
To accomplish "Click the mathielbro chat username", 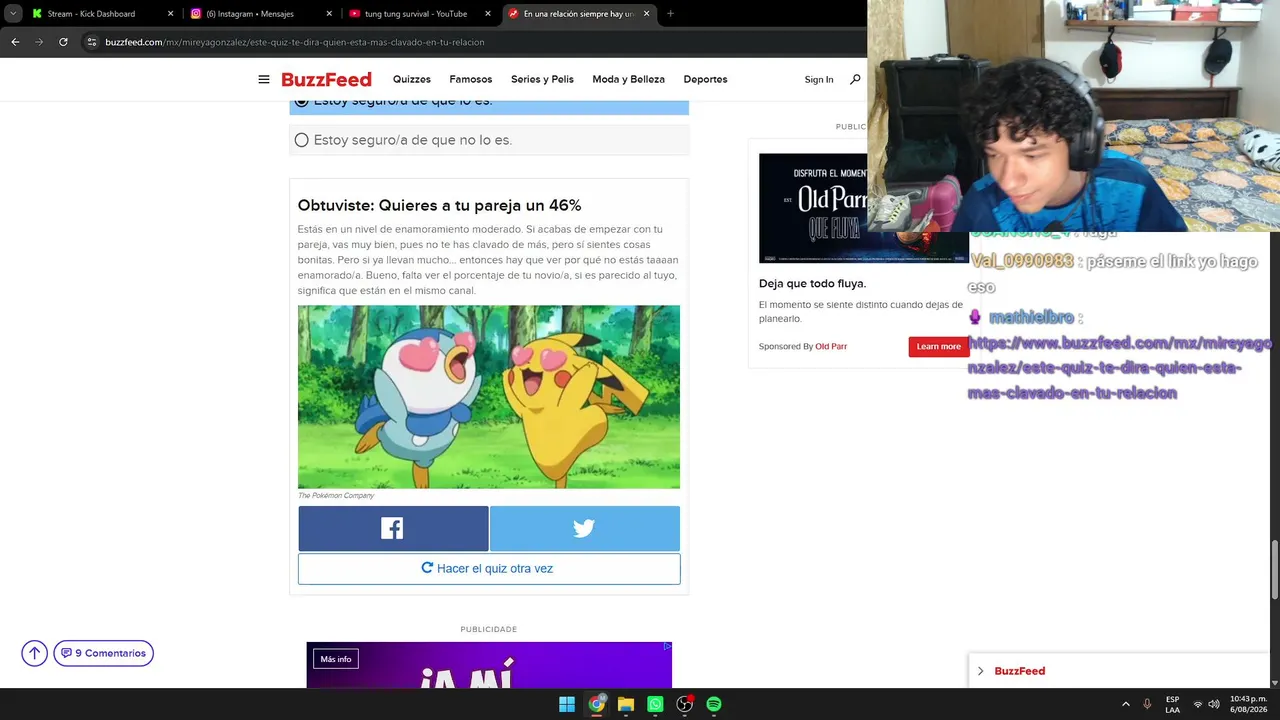I will click(1031, 317).
